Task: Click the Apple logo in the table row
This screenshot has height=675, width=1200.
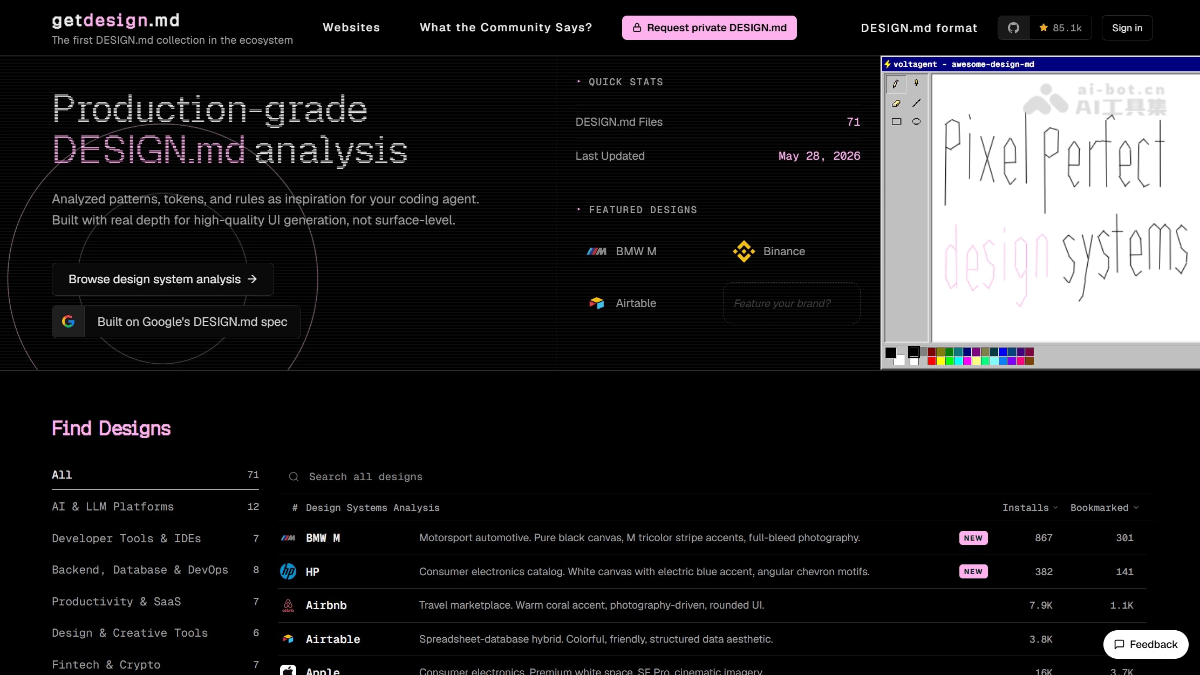Action: click(x=288, y=671)
